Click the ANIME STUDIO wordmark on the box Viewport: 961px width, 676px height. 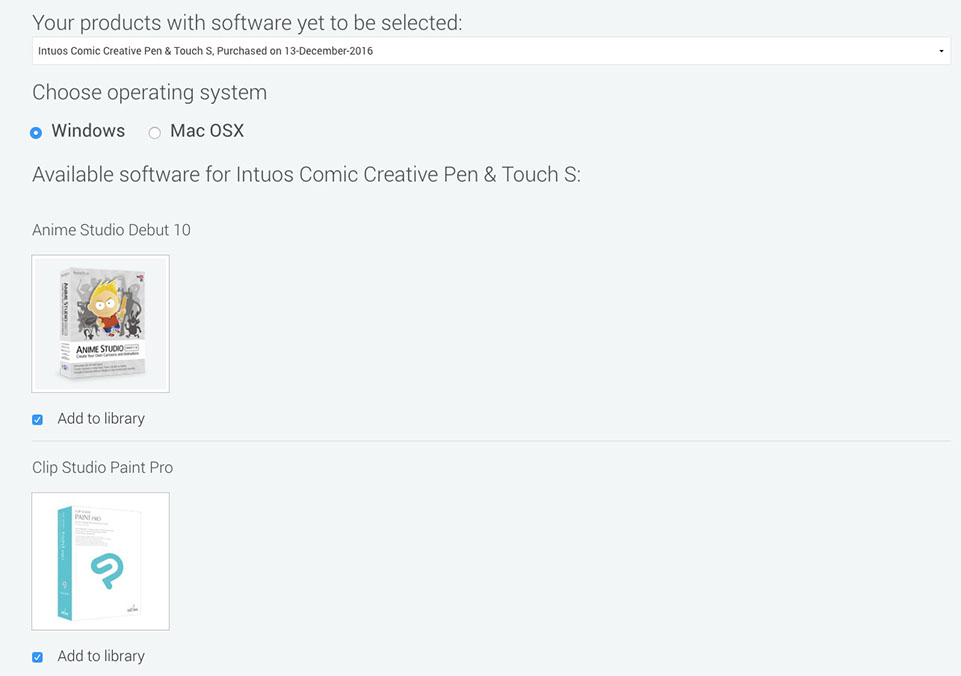(x=100, y=349)
